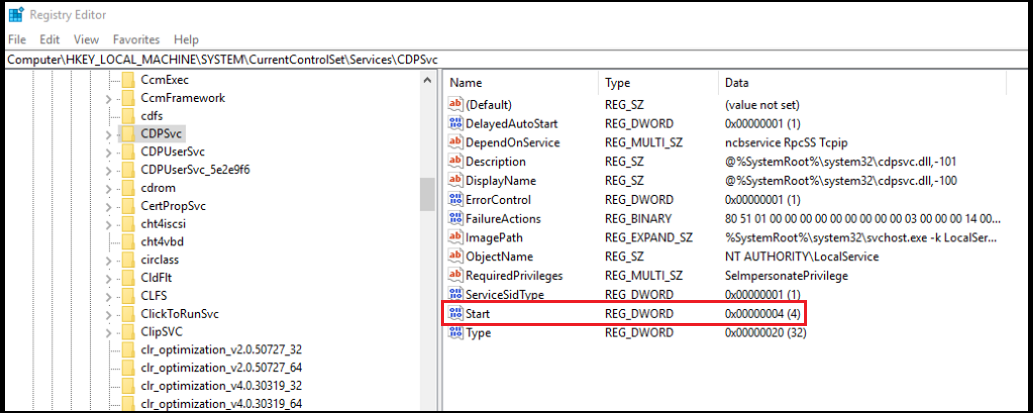Expand the CcmFramework tree node
The height and width of the screenshot is (413, 1033).
(x=108, y=98)
